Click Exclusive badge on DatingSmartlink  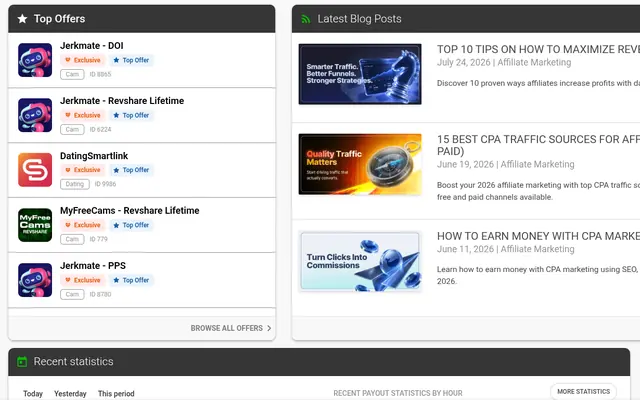[83, 170]
